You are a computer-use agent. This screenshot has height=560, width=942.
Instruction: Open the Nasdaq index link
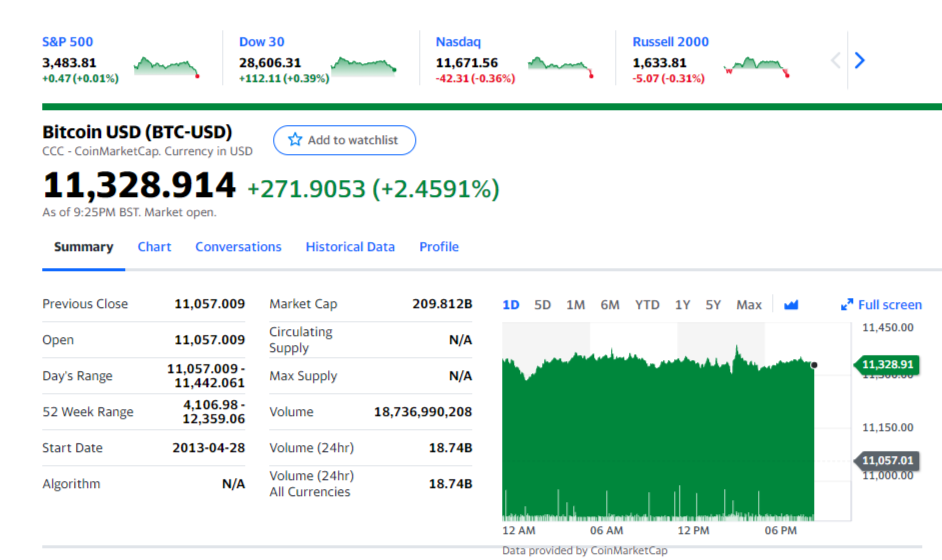458,42
